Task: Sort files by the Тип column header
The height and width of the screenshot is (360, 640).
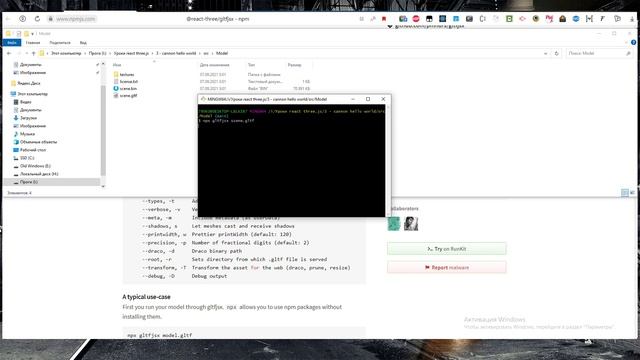Action: pos(251,65)
